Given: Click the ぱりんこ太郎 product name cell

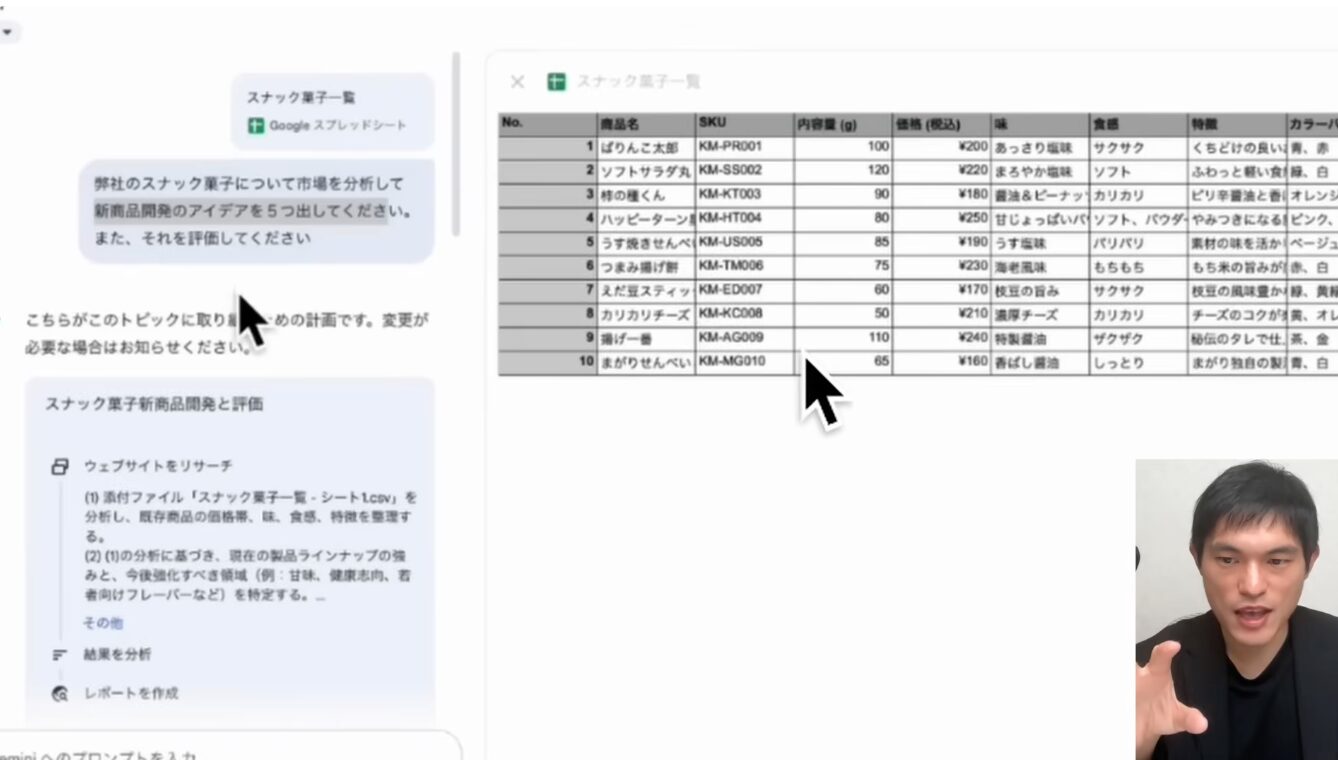Looking at the screenshot, I should [645, 147].
